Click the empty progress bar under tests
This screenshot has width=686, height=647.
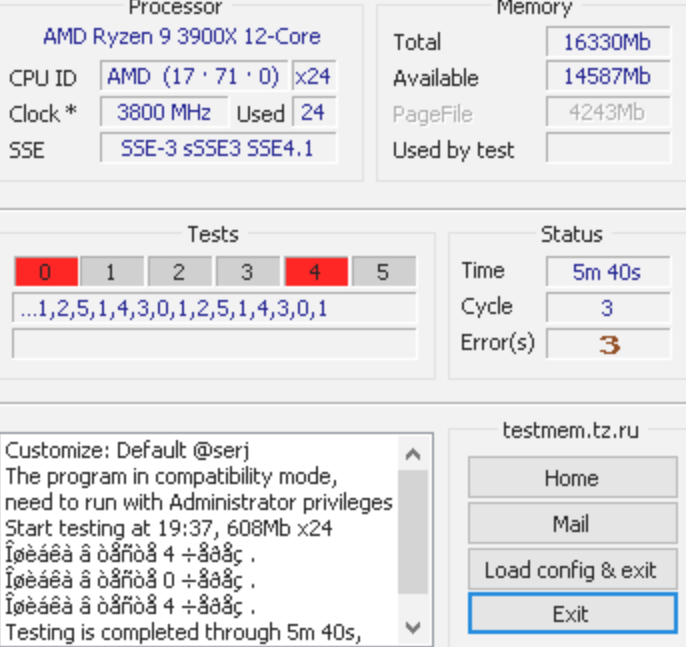click(214, 344)
